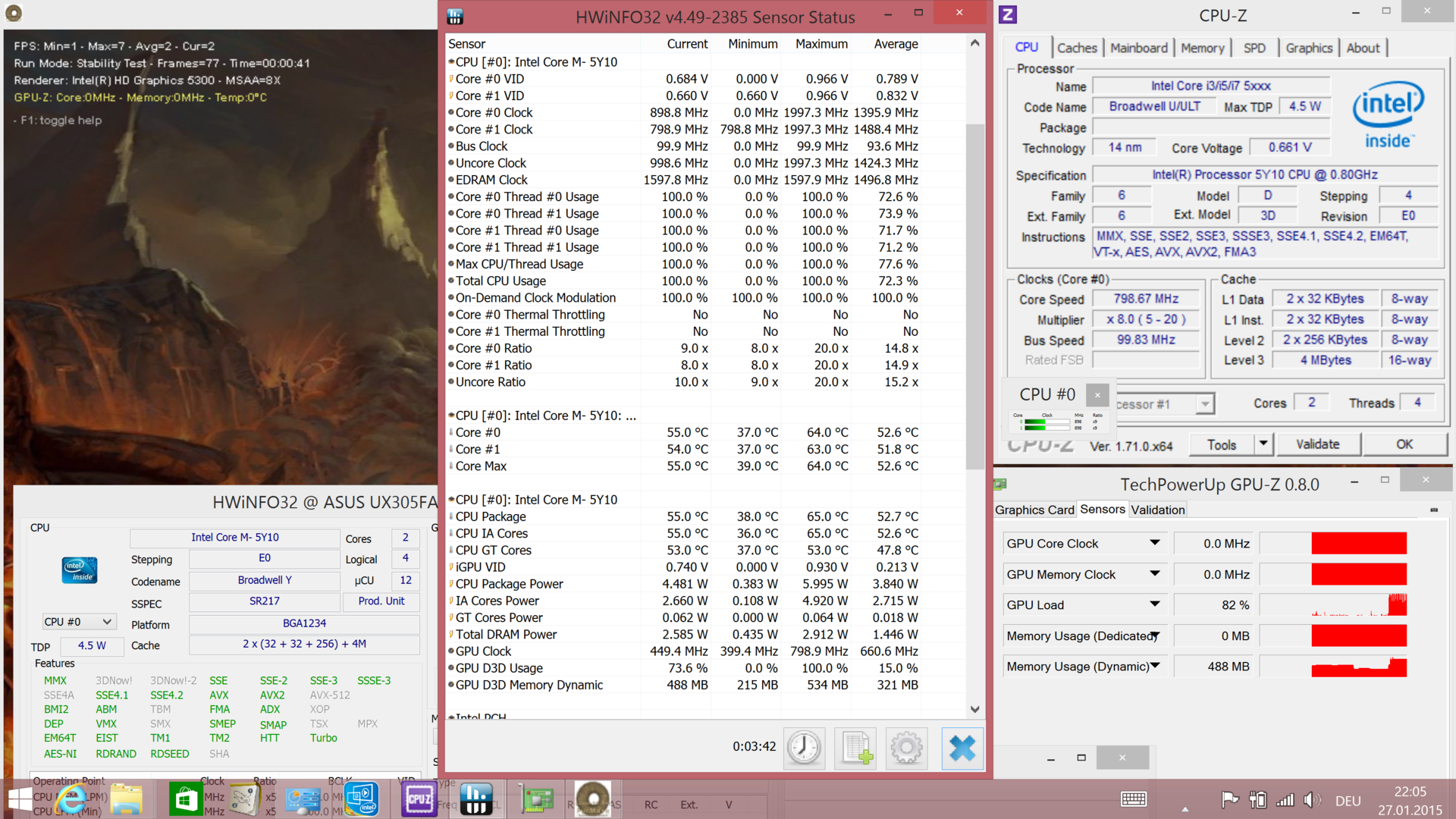Click the Validate button in CPU-Z
The width and height of the screenshot is (1456, 819).
[x=1317, y=444]
